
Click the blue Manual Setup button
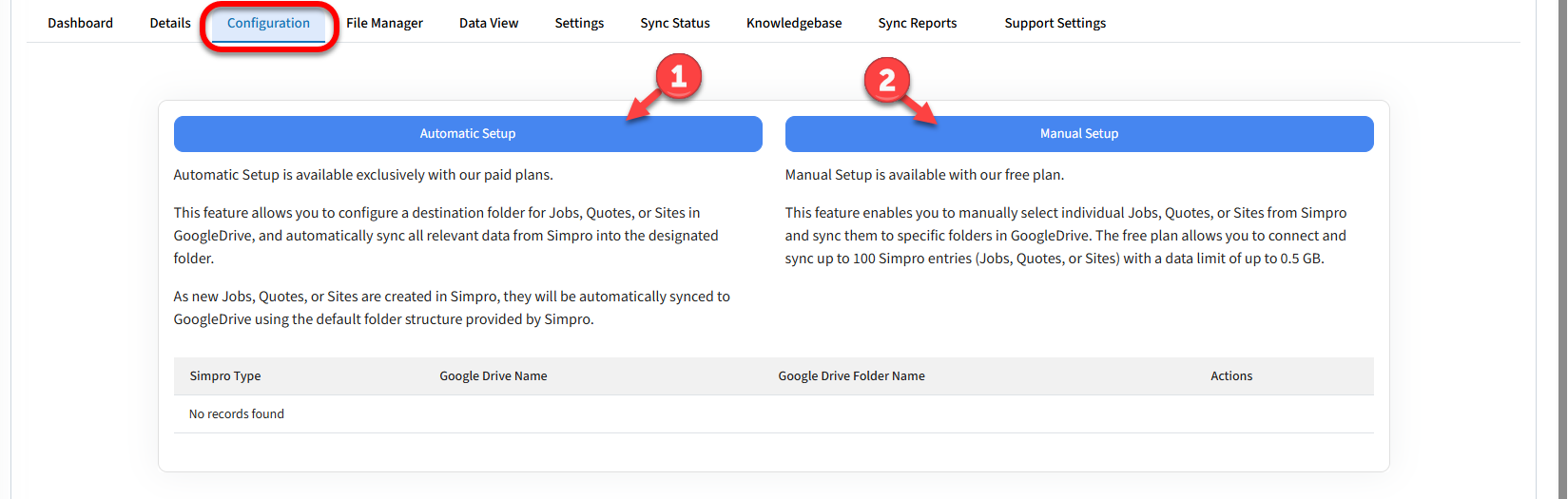tap(1079, 134)
